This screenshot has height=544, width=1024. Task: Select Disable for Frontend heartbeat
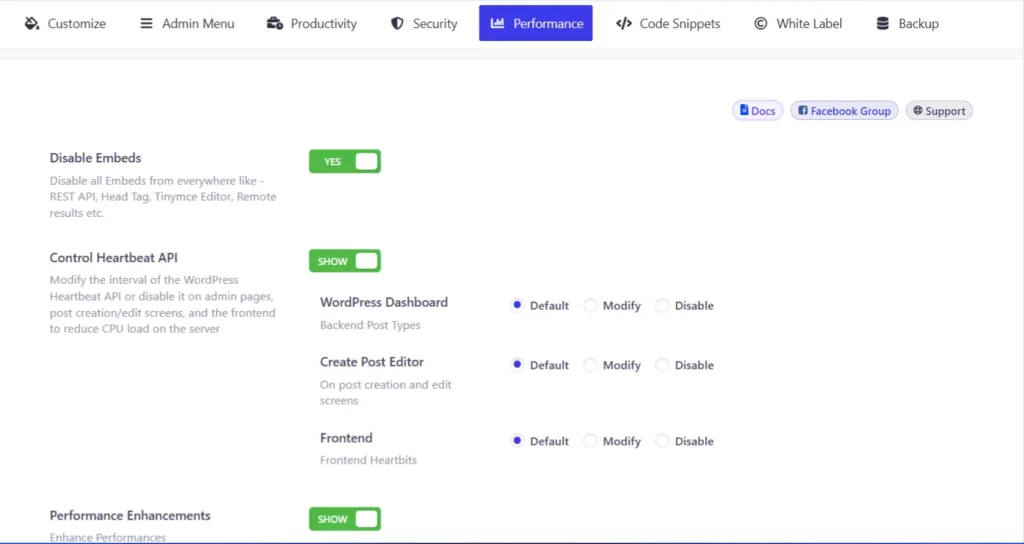pyautogui.click(x=662, y=441)
